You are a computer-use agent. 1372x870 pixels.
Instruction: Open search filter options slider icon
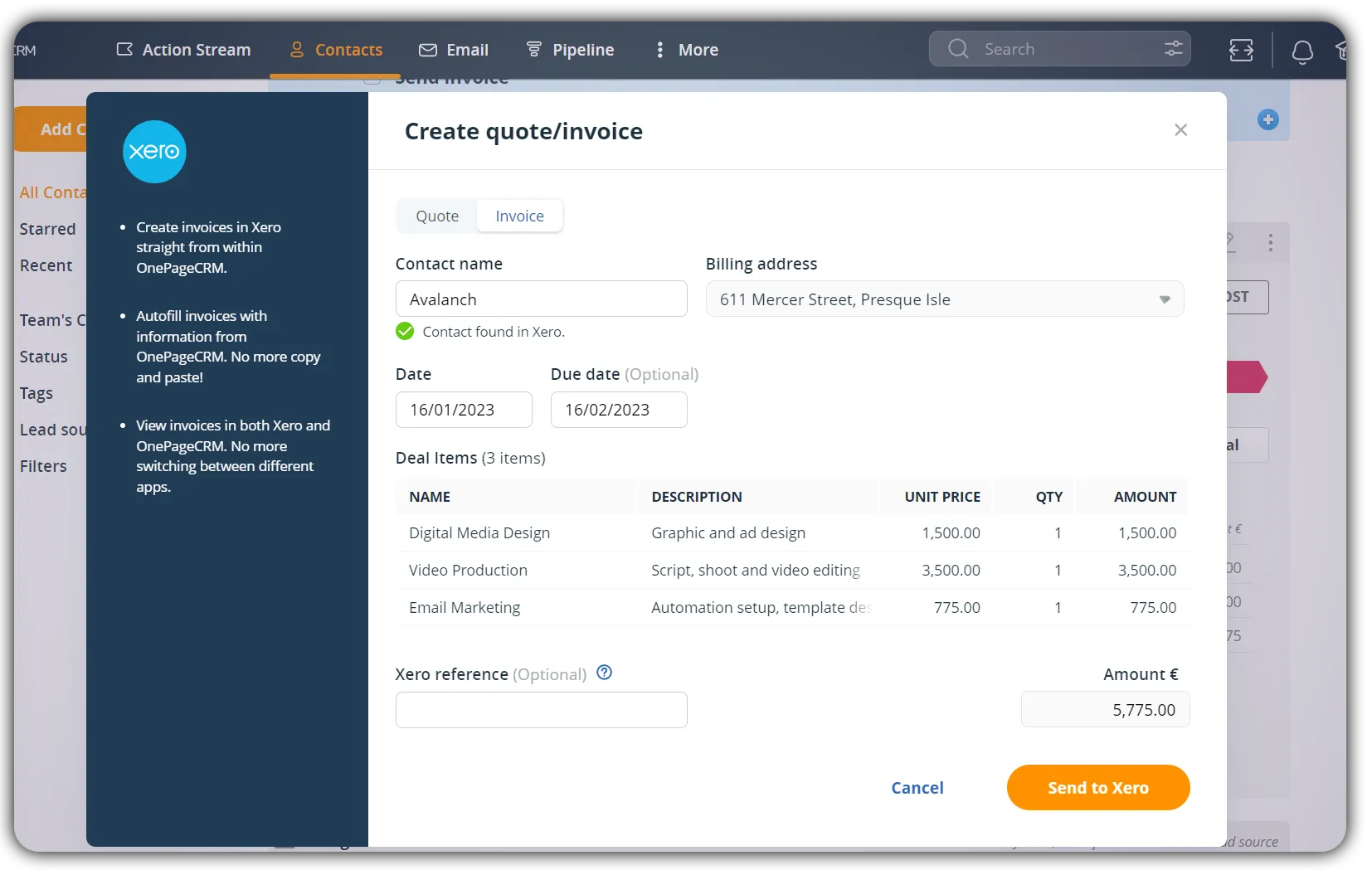tap(1173, 49)
